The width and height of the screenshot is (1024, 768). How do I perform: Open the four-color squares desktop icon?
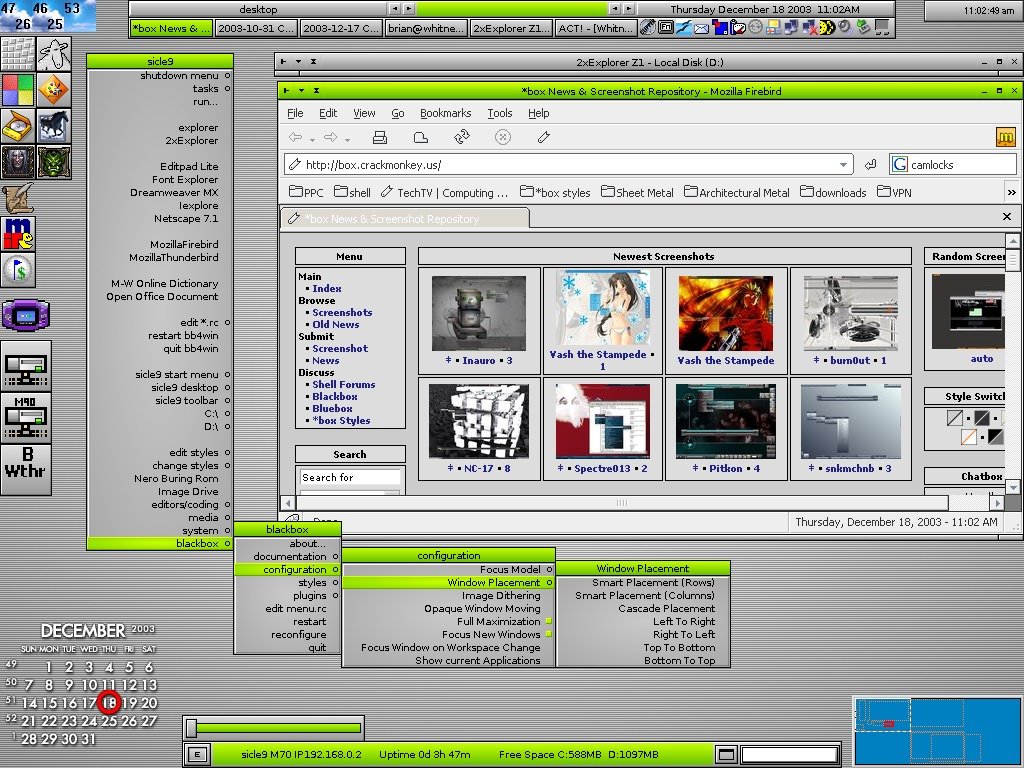pyautogui.click(x=18, y=89)
